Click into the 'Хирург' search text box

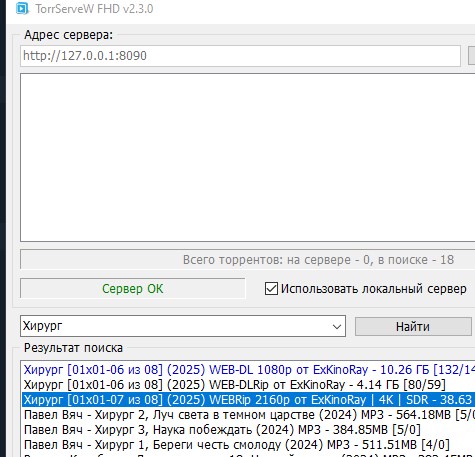pyautogui.click(x=176, y=326)
